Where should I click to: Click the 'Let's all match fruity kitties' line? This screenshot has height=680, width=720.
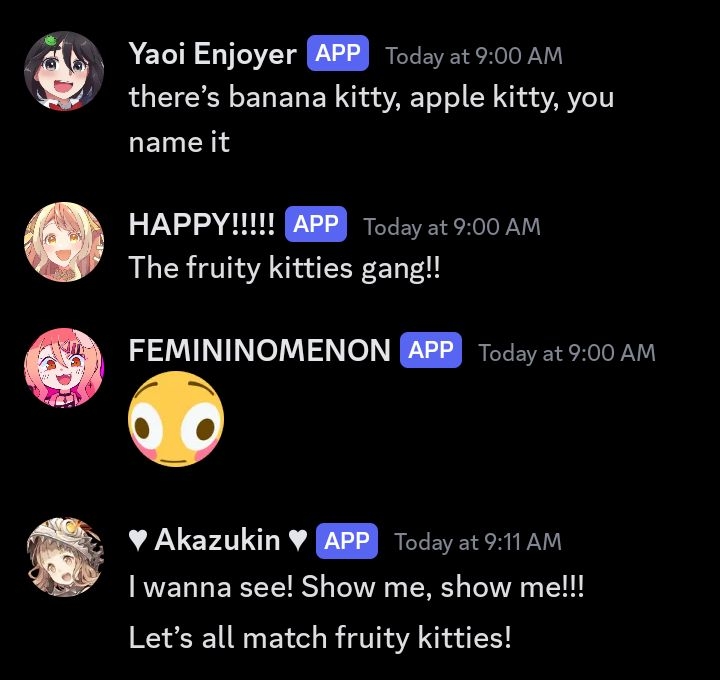point(320,638)
